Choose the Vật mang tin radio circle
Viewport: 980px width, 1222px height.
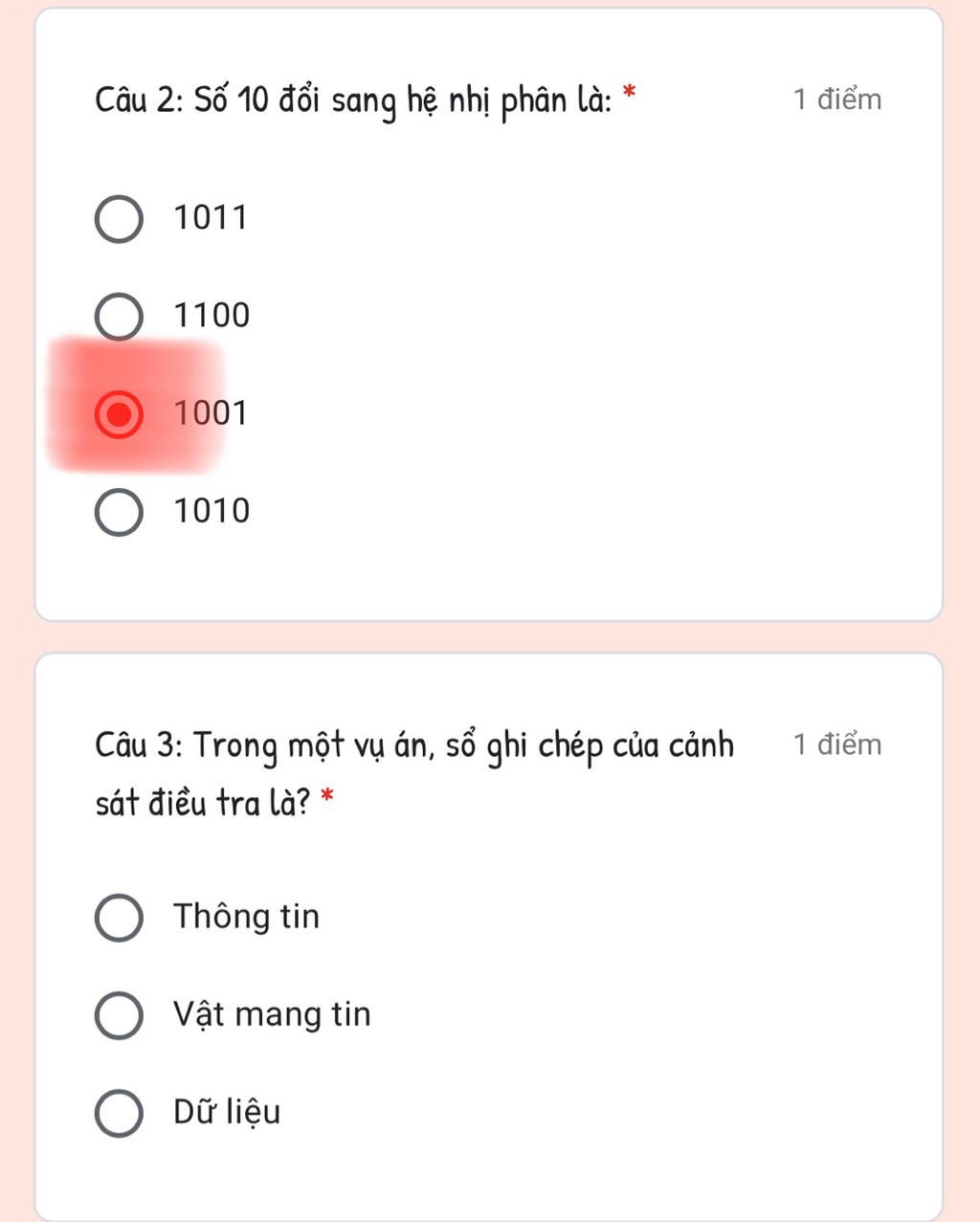(x=120, y=1015)
